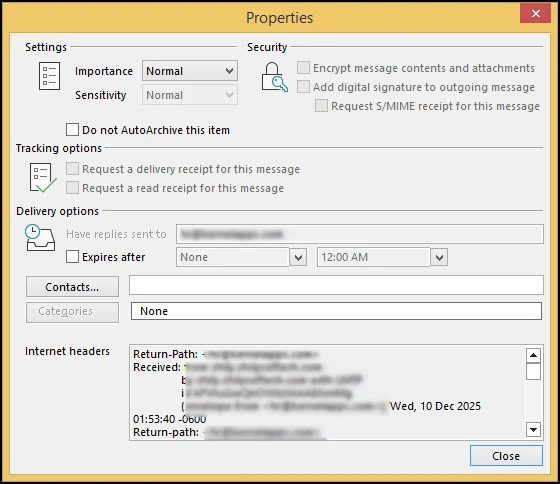The width and height of the screenshot is (560, 484).
Task: Click the Internet headers scroll down arrow
Action: point(533,429)
